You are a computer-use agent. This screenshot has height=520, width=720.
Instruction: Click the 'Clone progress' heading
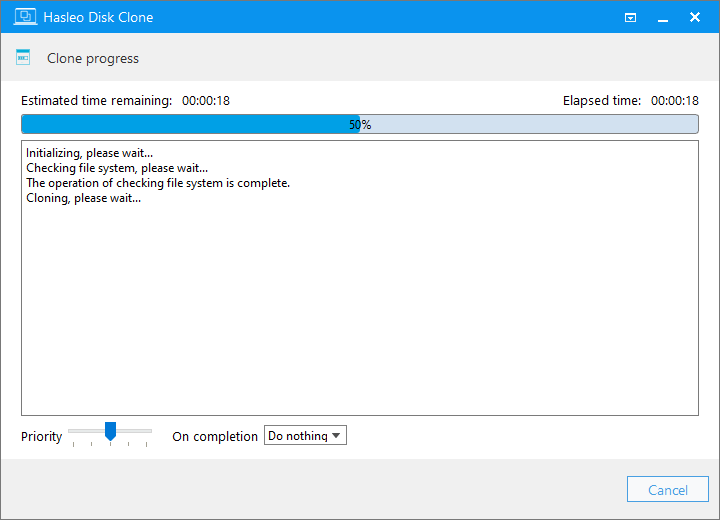[93, 58]
